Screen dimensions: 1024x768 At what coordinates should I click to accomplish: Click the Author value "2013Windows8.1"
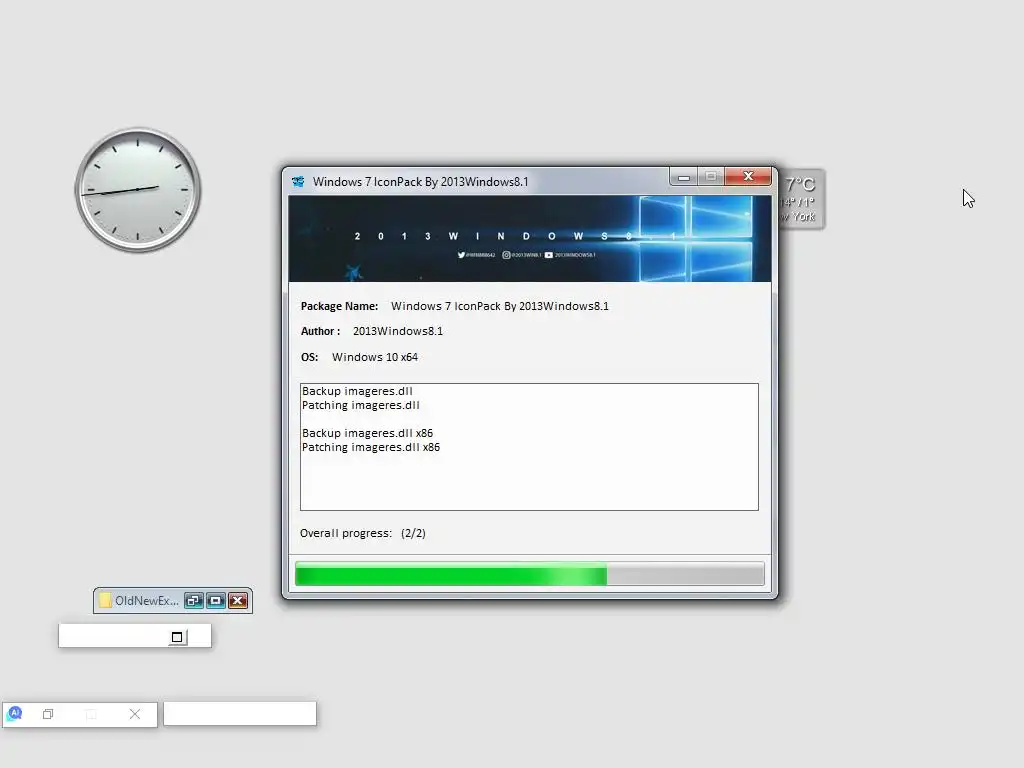[x=398, y=331]
